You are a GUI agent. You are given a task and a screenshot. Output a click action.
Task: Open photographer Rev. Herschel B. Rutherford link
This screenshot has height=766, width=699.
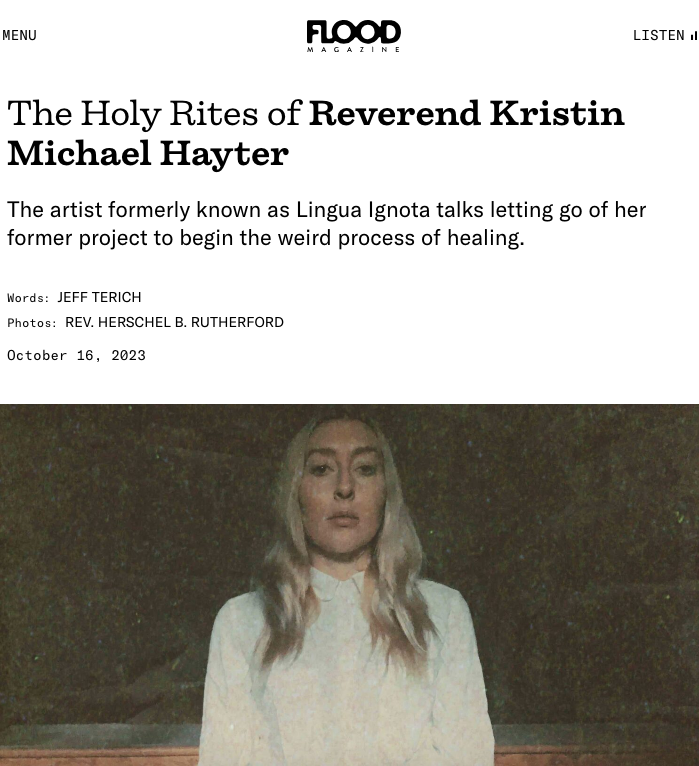174,322
